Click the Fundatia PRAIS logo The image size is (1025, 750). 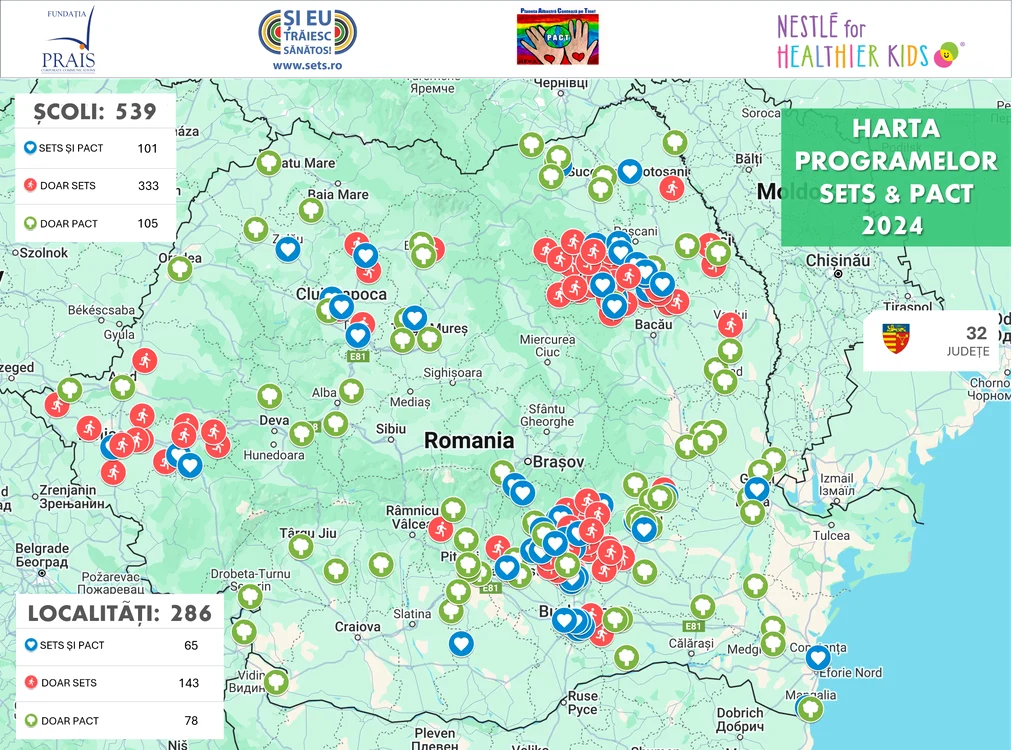tap(69, 39)
